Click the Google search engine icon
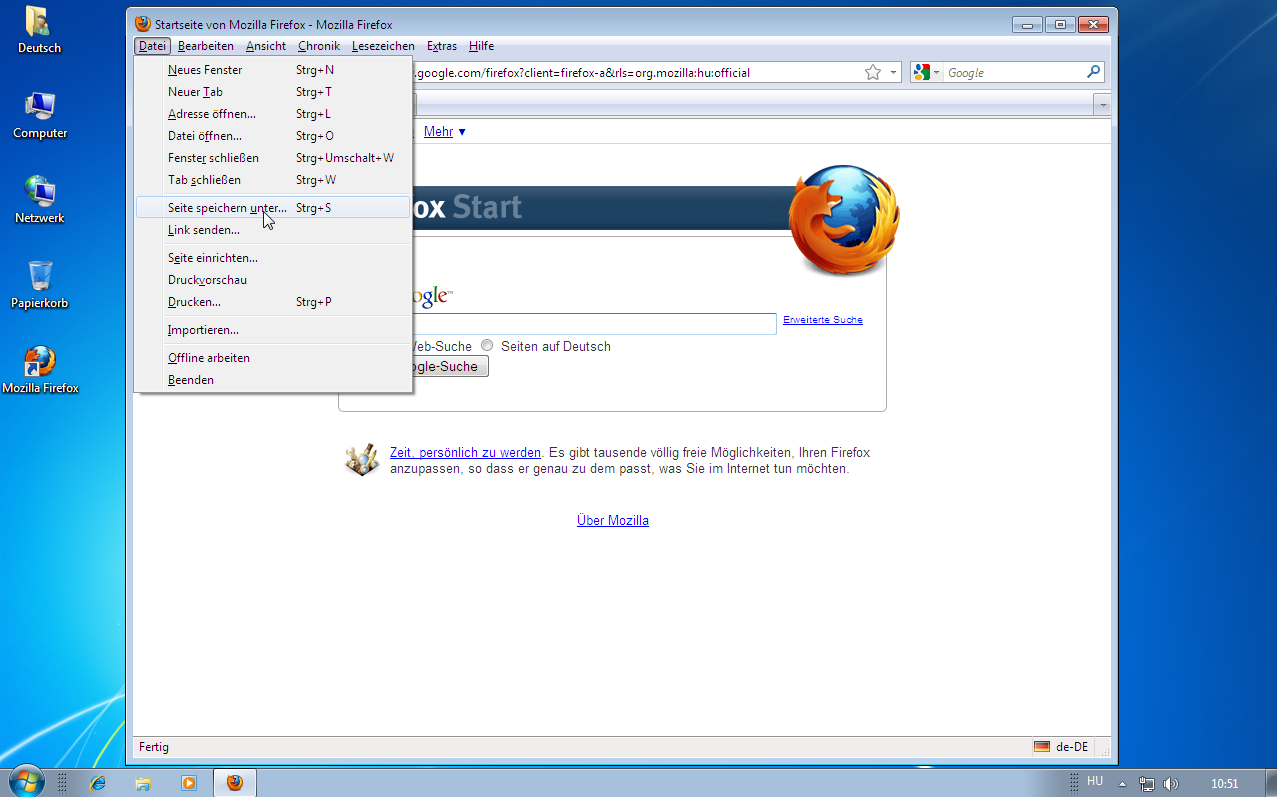The height and width of the screenshot is (797, 1277). (x=921, y=72)
